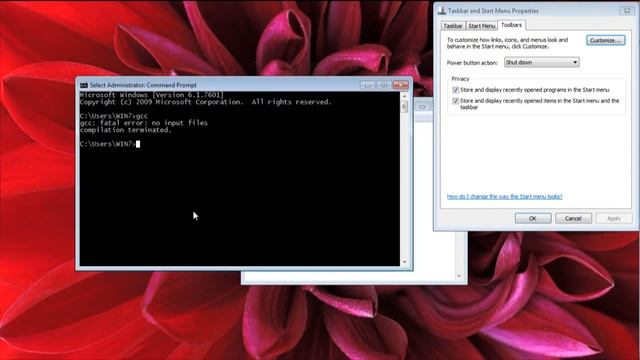Click the Microsoft Windows version line

[151, 95]
